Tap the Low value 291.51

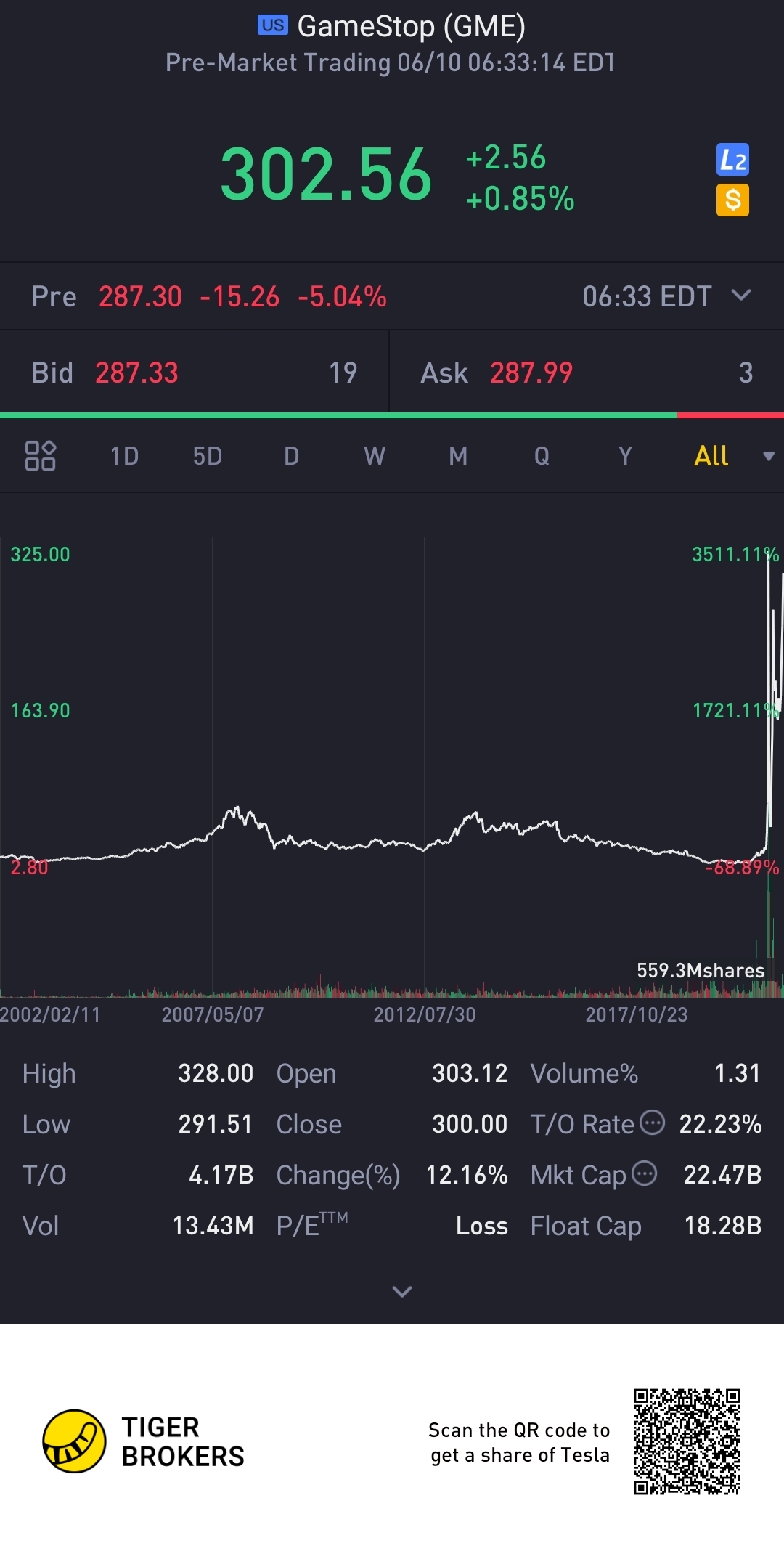[x=216, y=1124]
